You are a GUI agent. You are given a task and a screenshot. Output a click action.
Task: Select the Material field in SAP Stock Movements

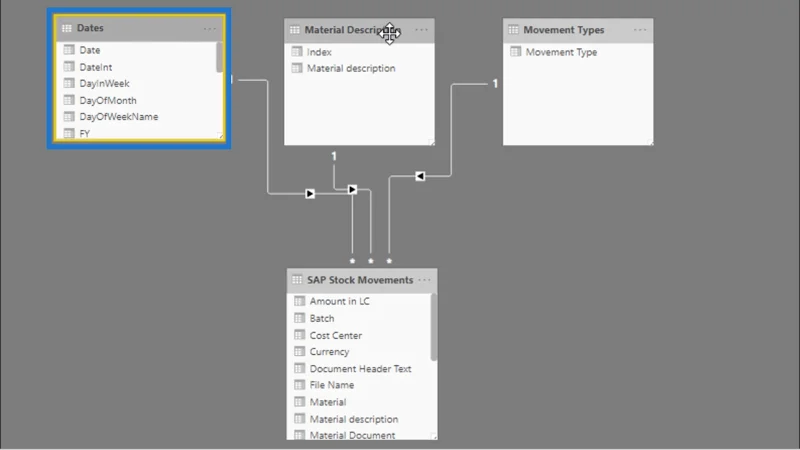pos(328,402)
